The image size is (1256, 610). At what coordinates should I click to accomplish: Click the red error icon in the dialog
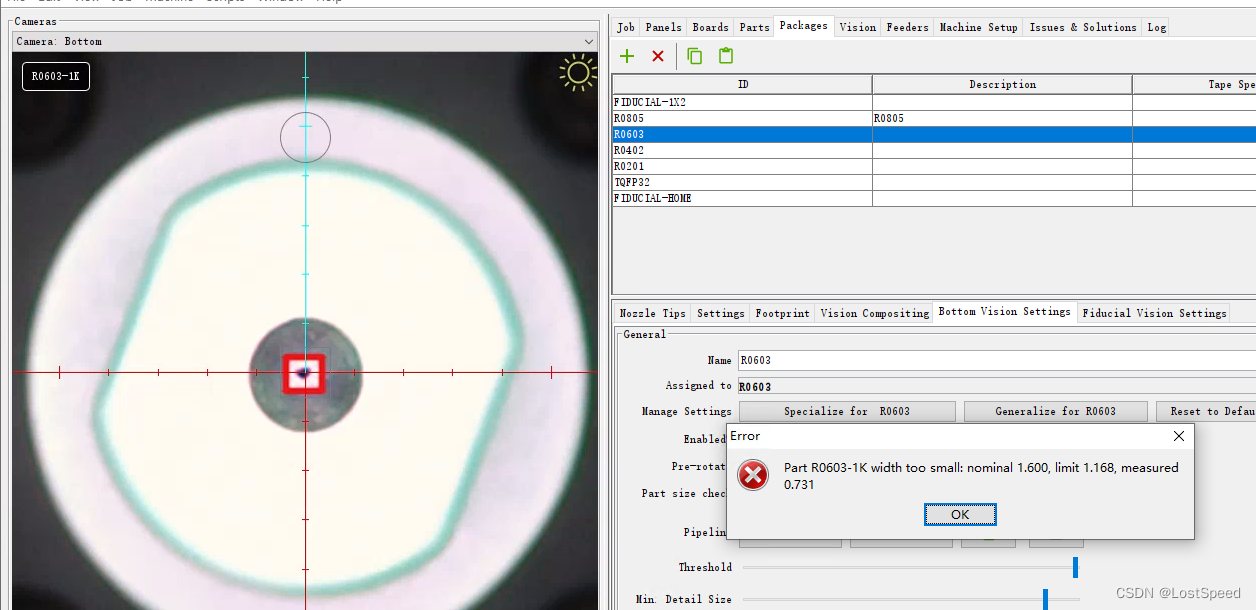[753, 475]
